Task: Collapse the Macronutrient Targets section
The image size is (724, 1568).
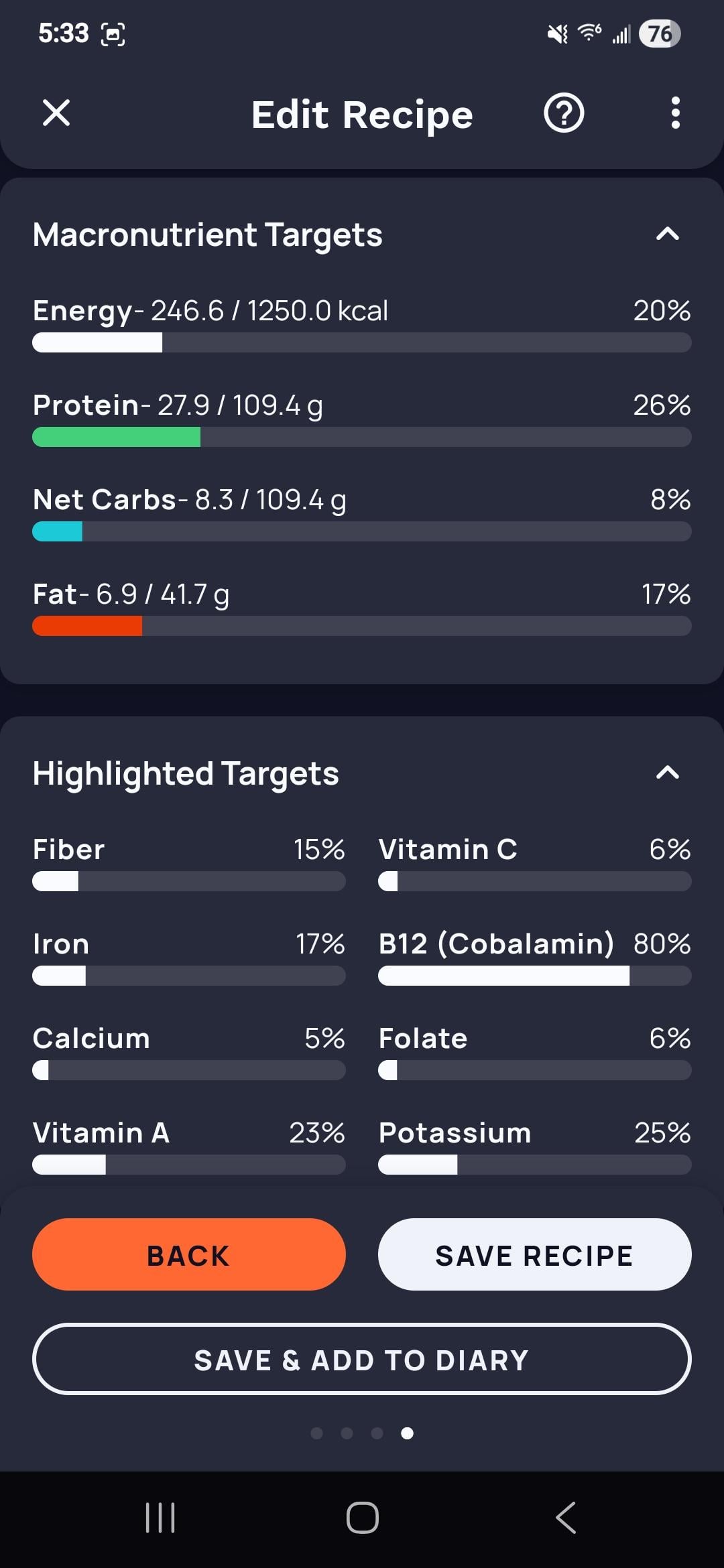Action: (667, 234)
